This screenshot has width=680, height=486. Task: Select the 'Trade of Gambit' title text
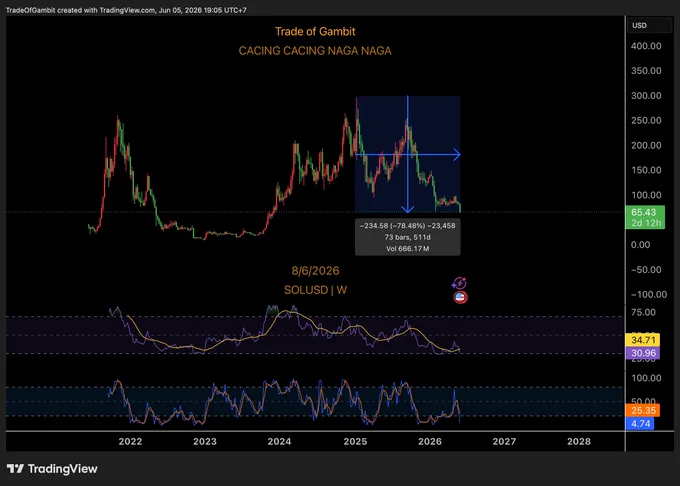click(315, 32)
